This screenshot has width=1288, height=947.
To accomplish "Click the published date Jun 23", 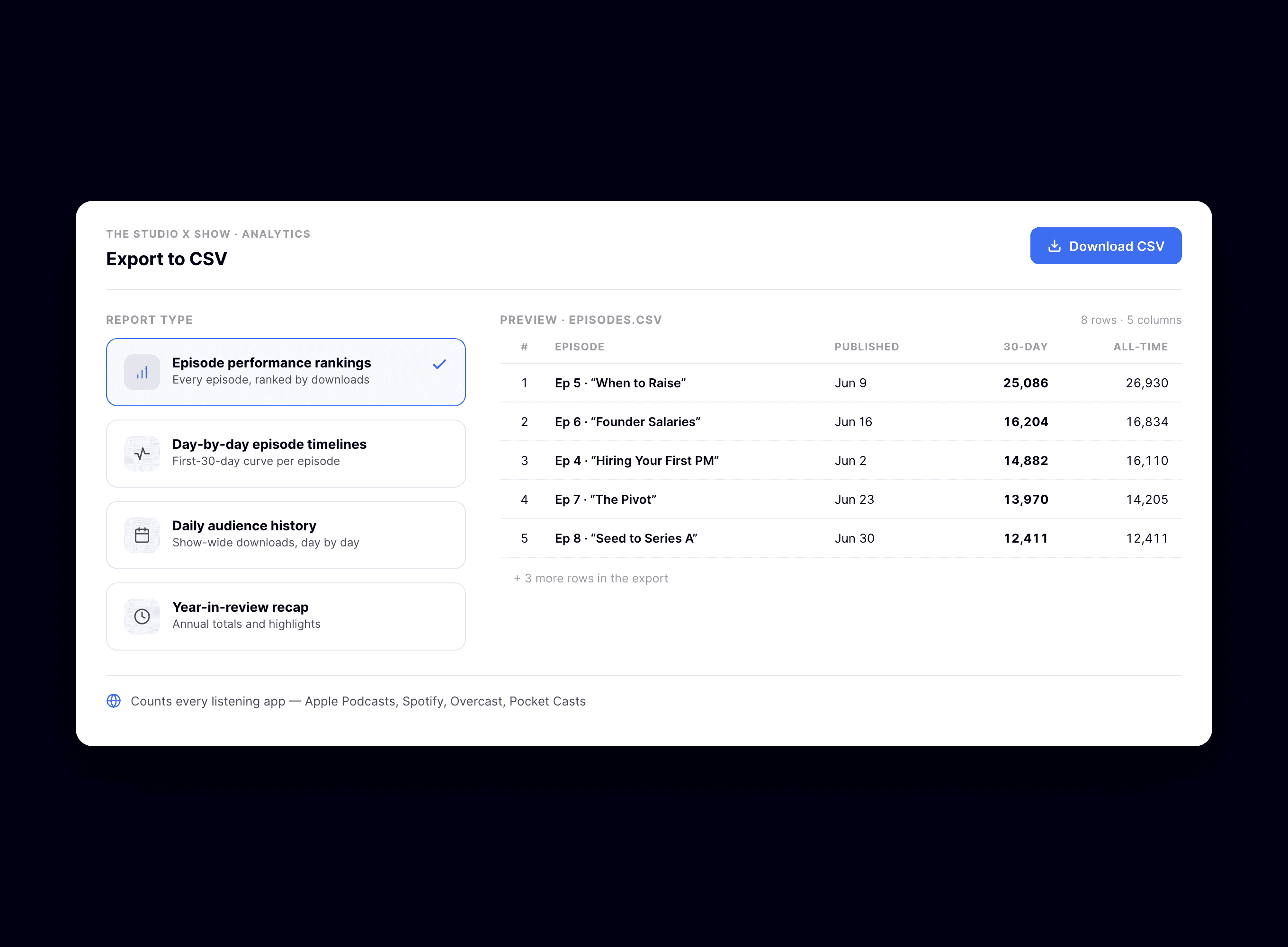I will [855, 499].
